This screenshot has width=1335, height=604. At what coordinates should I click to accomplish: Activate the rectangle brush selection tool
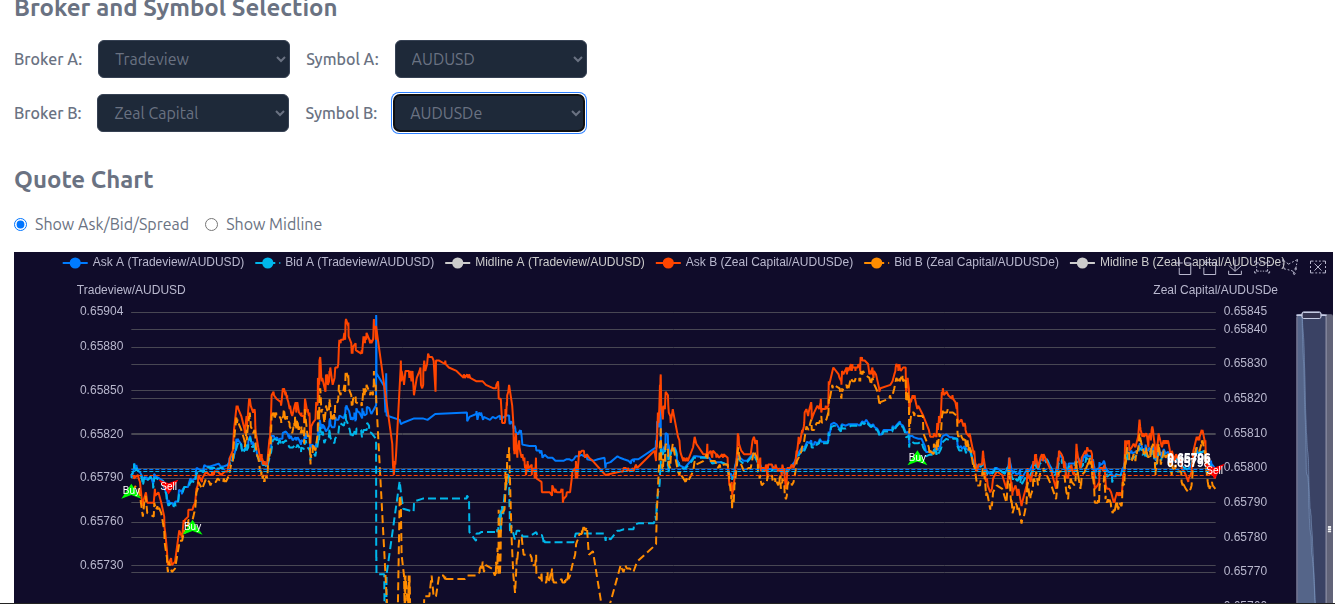coord(1264,267)
